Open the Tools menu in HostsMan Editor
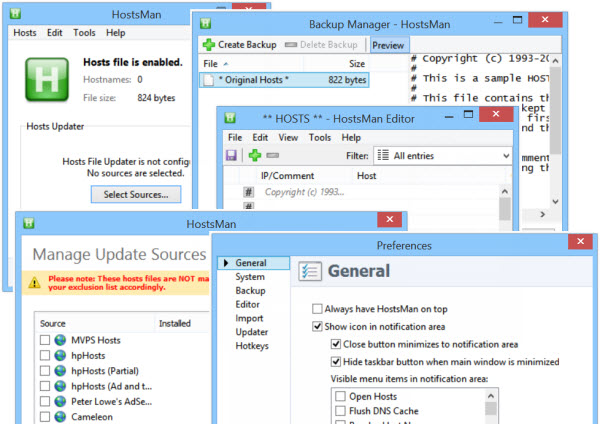The height and width of the screenshot is (424, 600). point(320,137)
